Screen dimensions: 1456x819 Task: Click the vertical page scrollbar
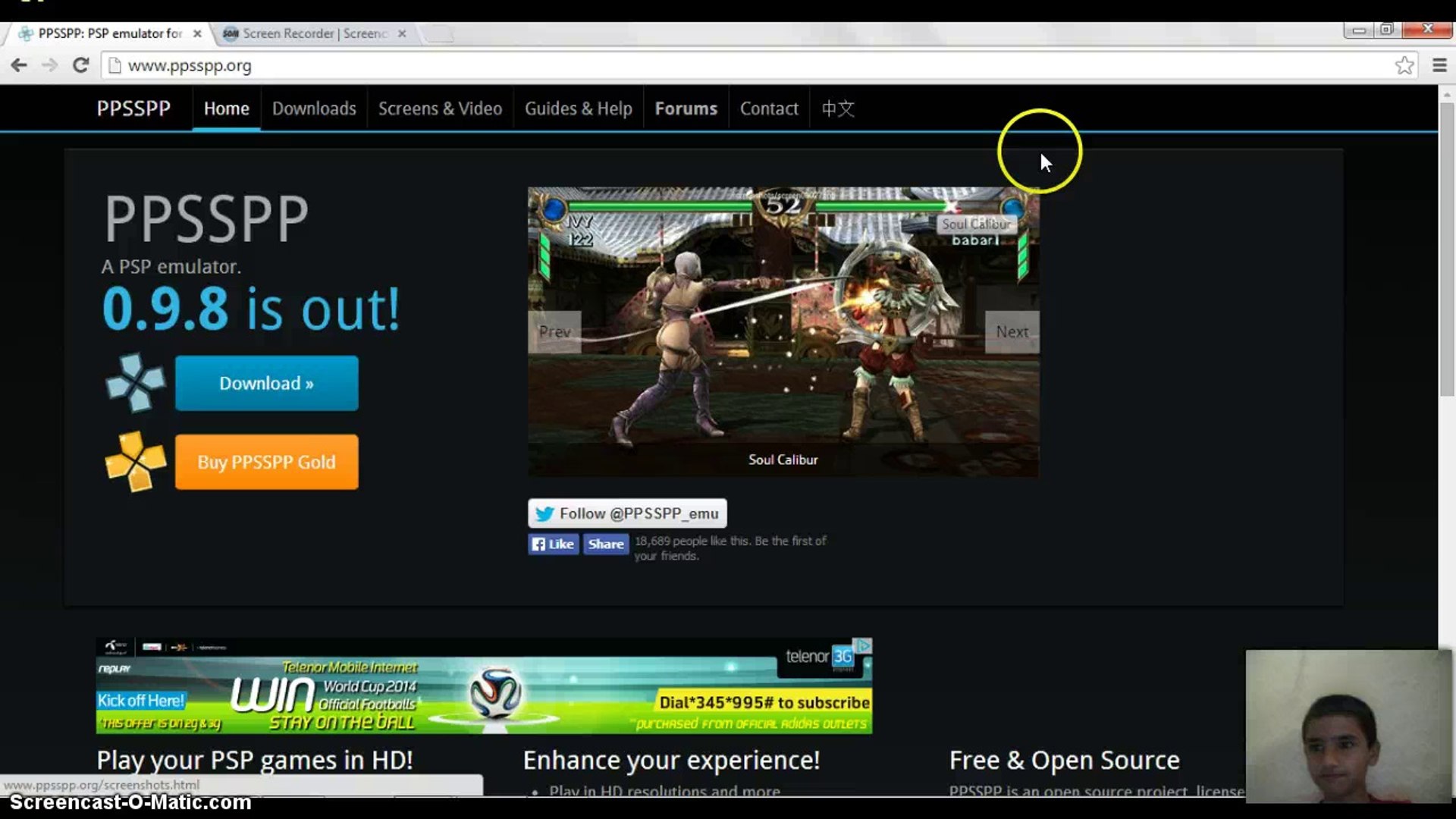(1446, 250)
